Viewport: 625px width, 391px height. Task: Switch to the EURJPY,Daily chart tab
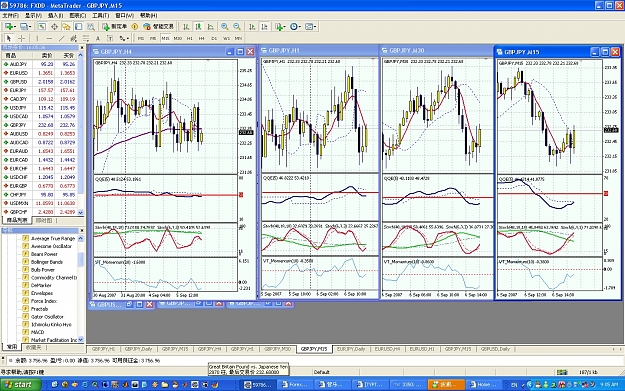coord(351,349)
